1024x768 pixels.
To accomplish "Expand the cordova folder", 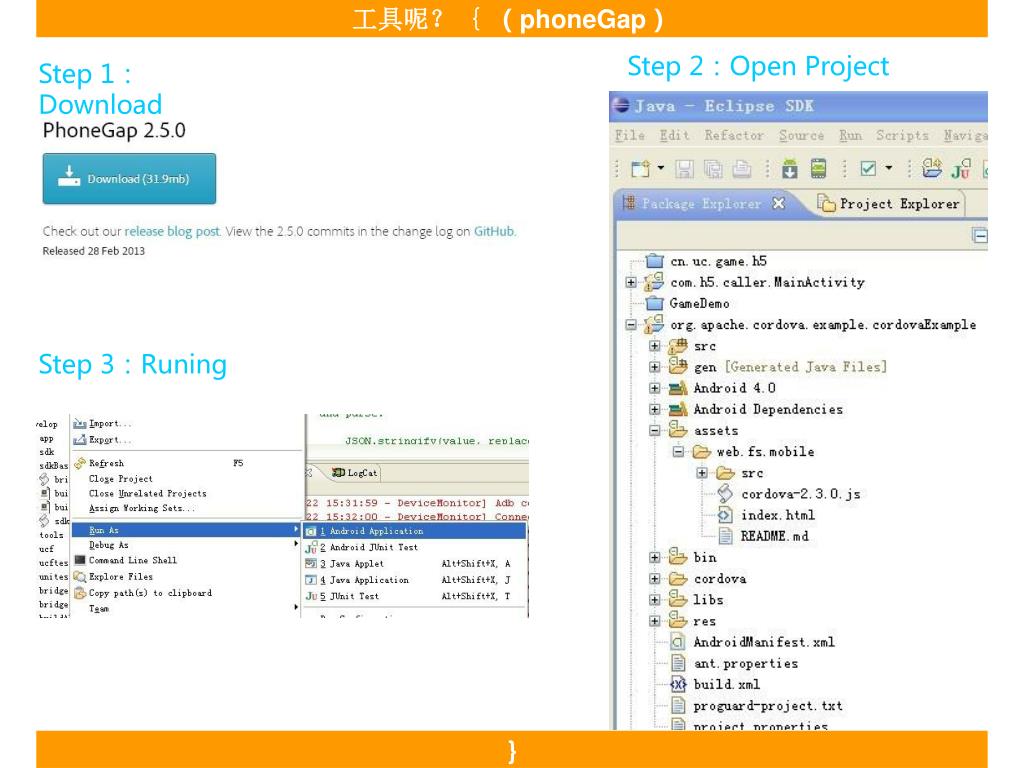I will [x=654, y=579].
